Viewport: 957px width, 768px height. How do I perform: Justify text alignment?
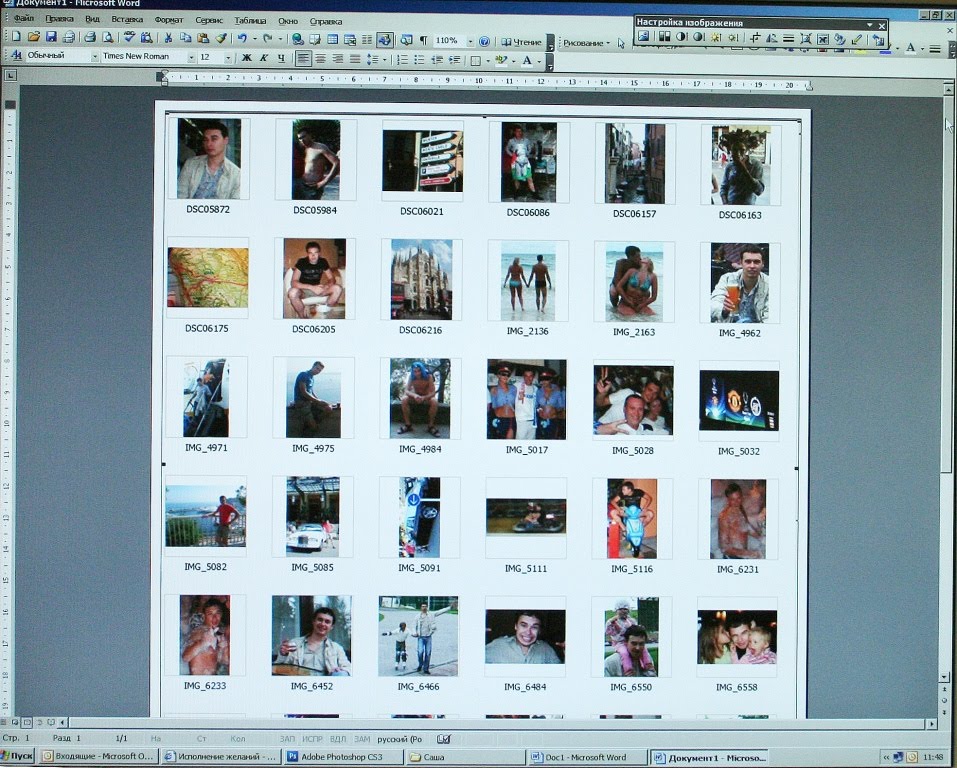(354, 59)
